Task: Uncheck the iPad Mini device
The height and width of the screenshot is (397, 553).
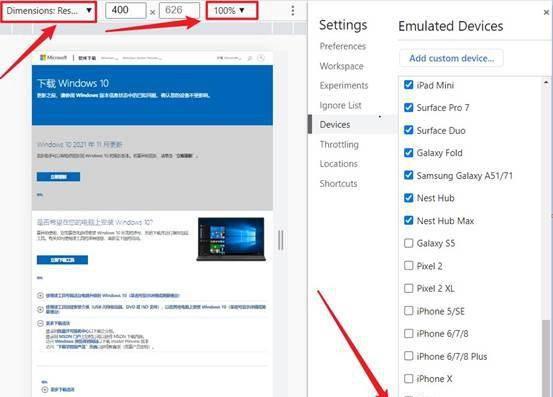Action: [408, 85]
